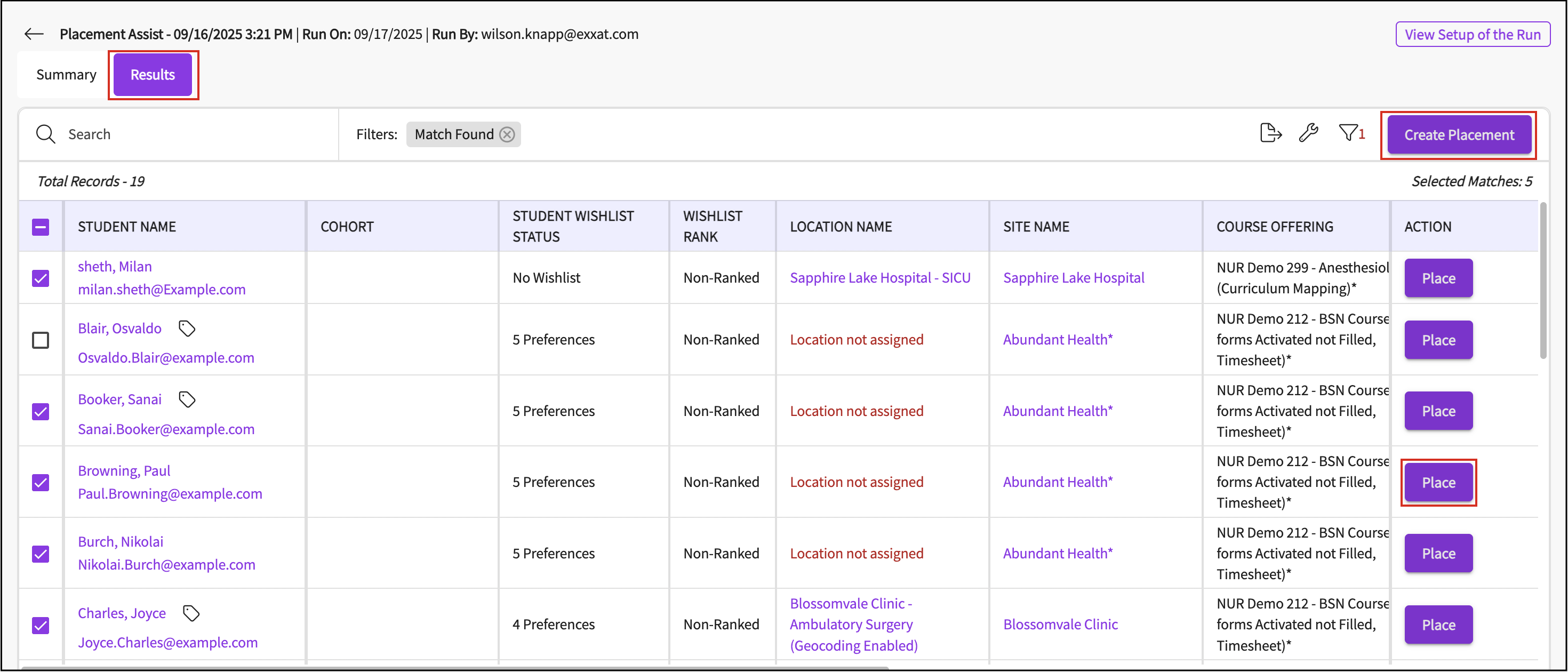The height and width of the screenshot is (672, 1568).
Task: Uncheck the sheth, Milan row checkbox
Action: pyautogui.click(x=41, y=278)
